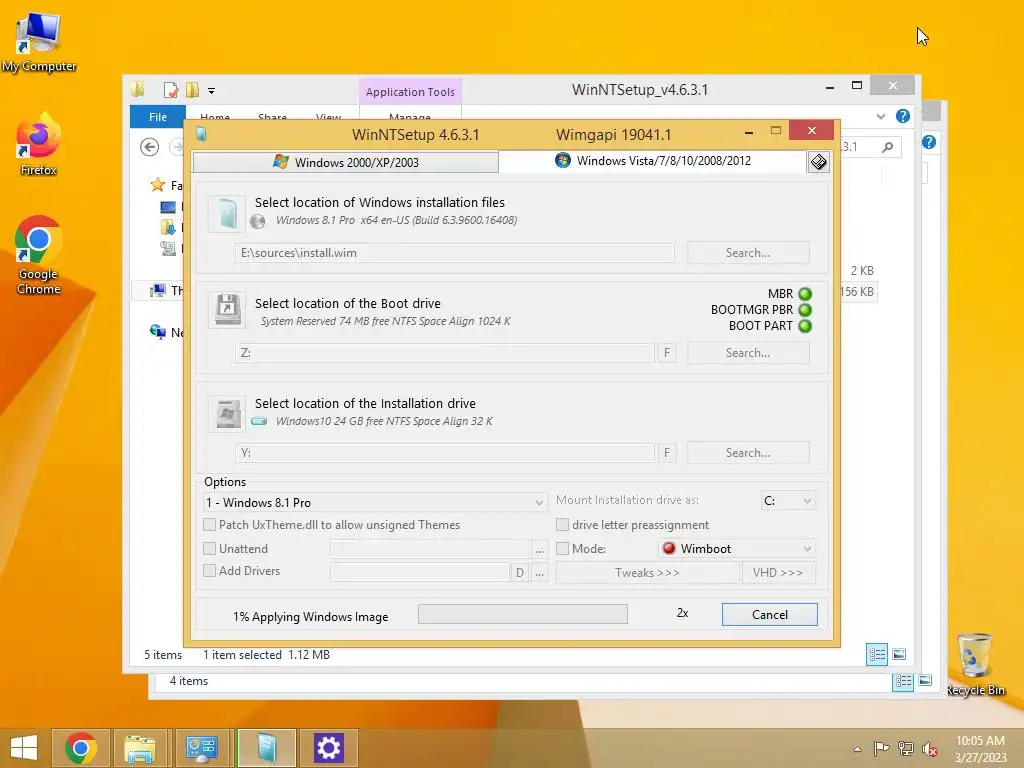Open My Computer desktop shortcut
Viewport: 1024px width, 768px height.
coord(39,42)
